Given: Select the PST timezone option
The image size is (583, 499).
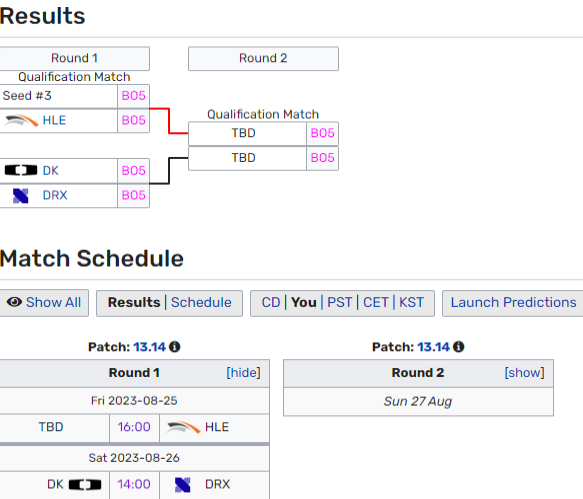Looking at the screenshot, I should pyautogui.click(x=339, y=302).
